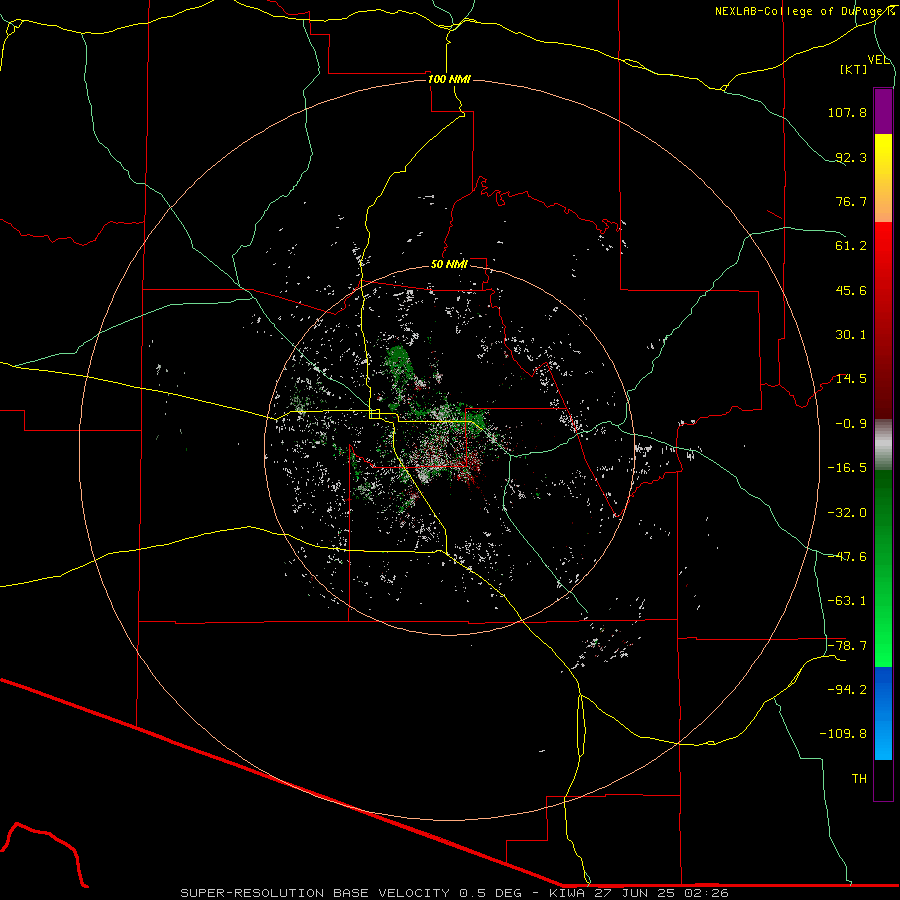Image resolution: width=900 pixels, height=900 pixels.
Task: Click the 100 NMI range ring label
Action: [449, 79]
